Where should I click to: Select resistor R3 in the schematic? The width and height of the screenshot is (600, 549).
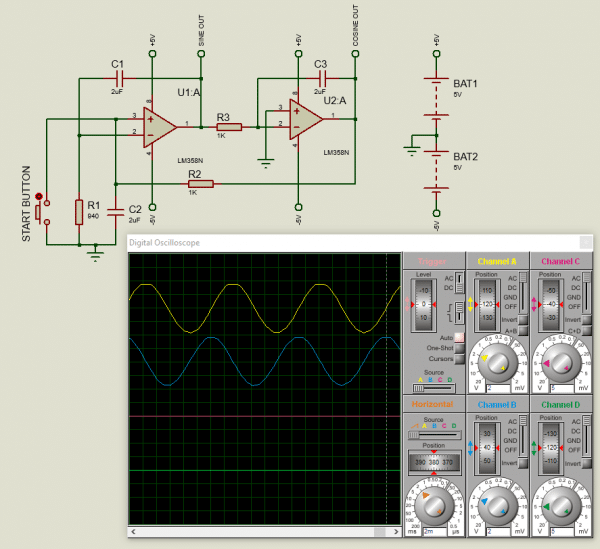(229, 127)
